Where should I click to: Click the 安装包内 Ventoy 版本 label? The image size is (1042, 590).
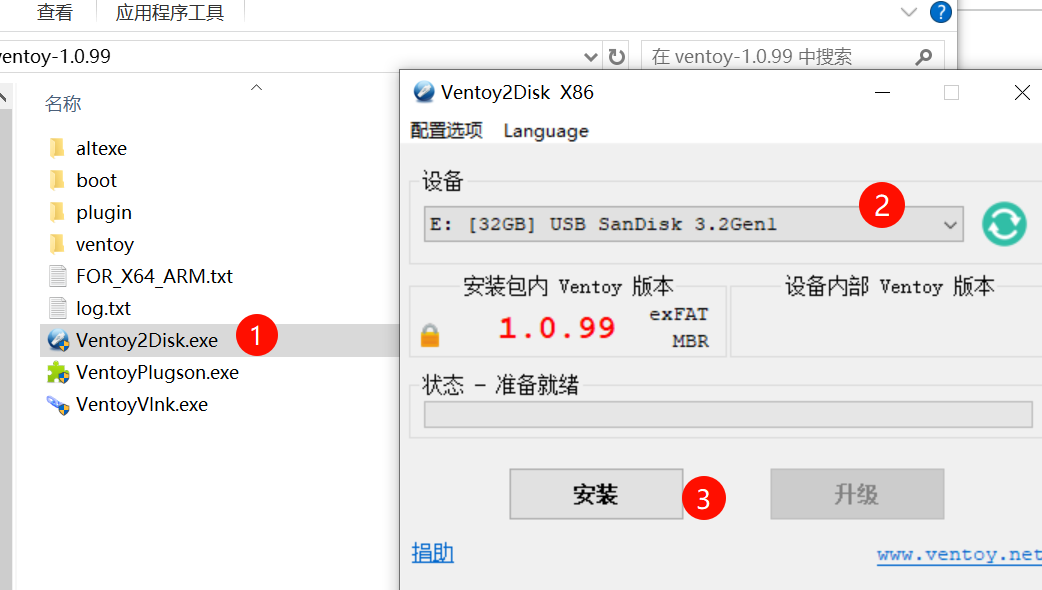pos(569,286)
